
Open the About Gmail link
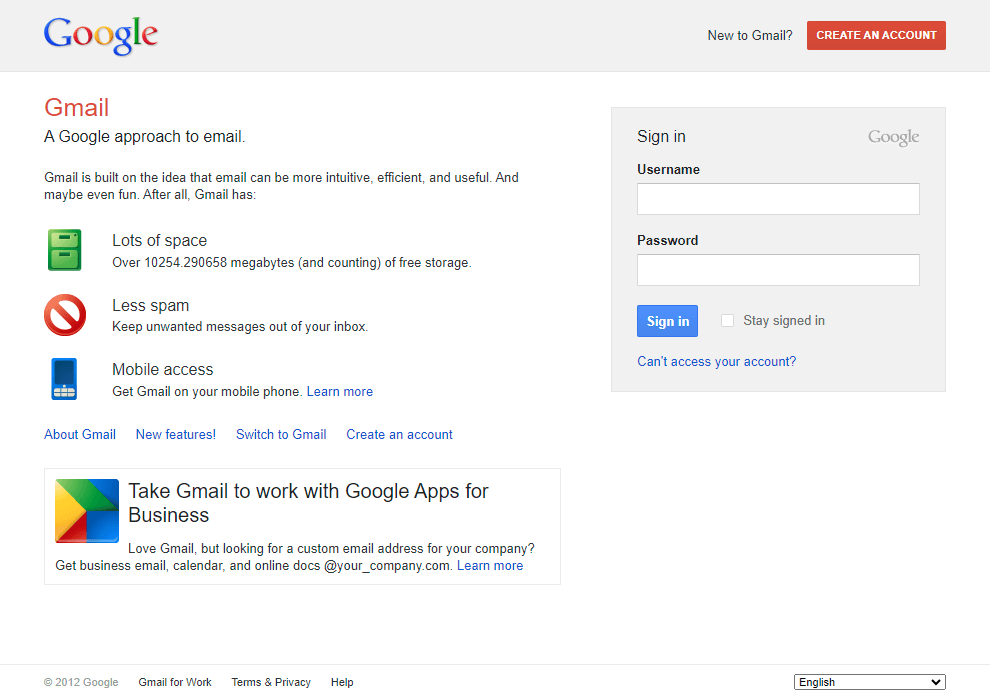point(80,434)
